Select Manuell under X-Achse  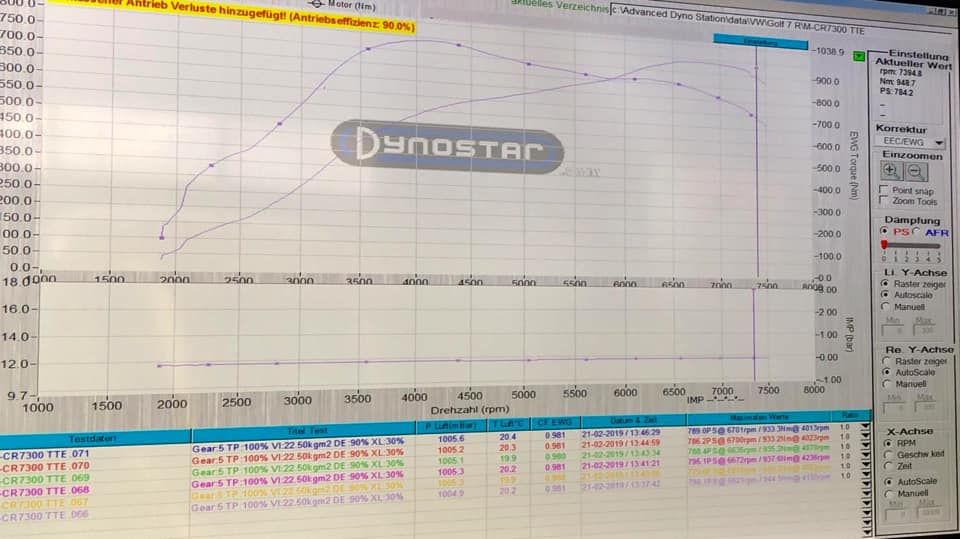point(889,493)
